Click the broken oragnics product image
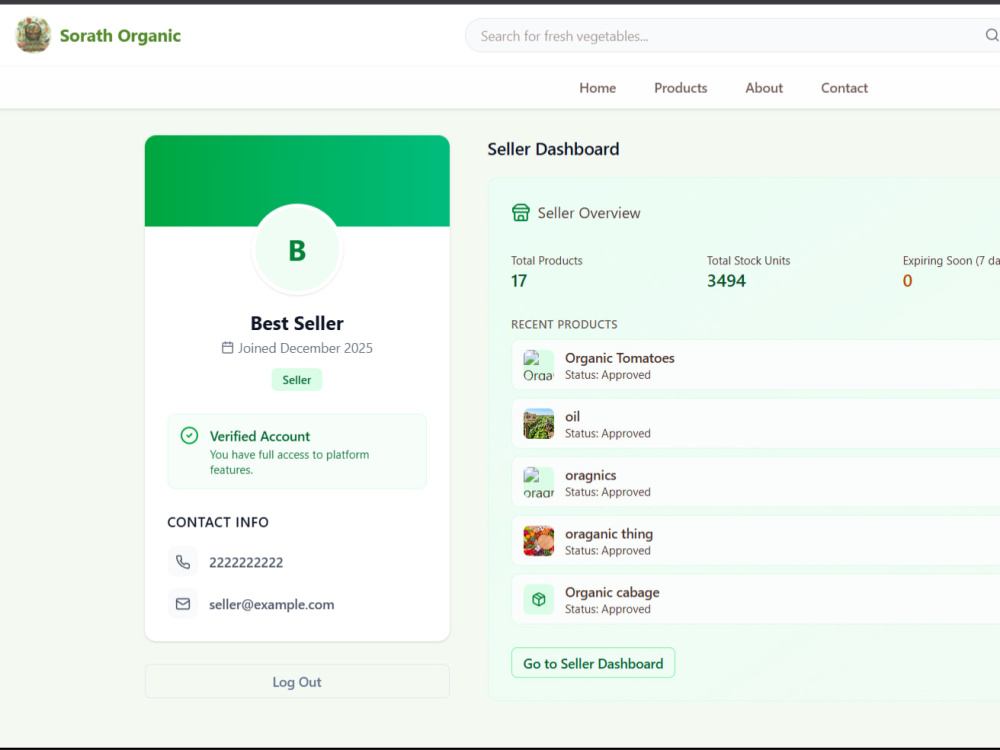 (x=539, y=482)
